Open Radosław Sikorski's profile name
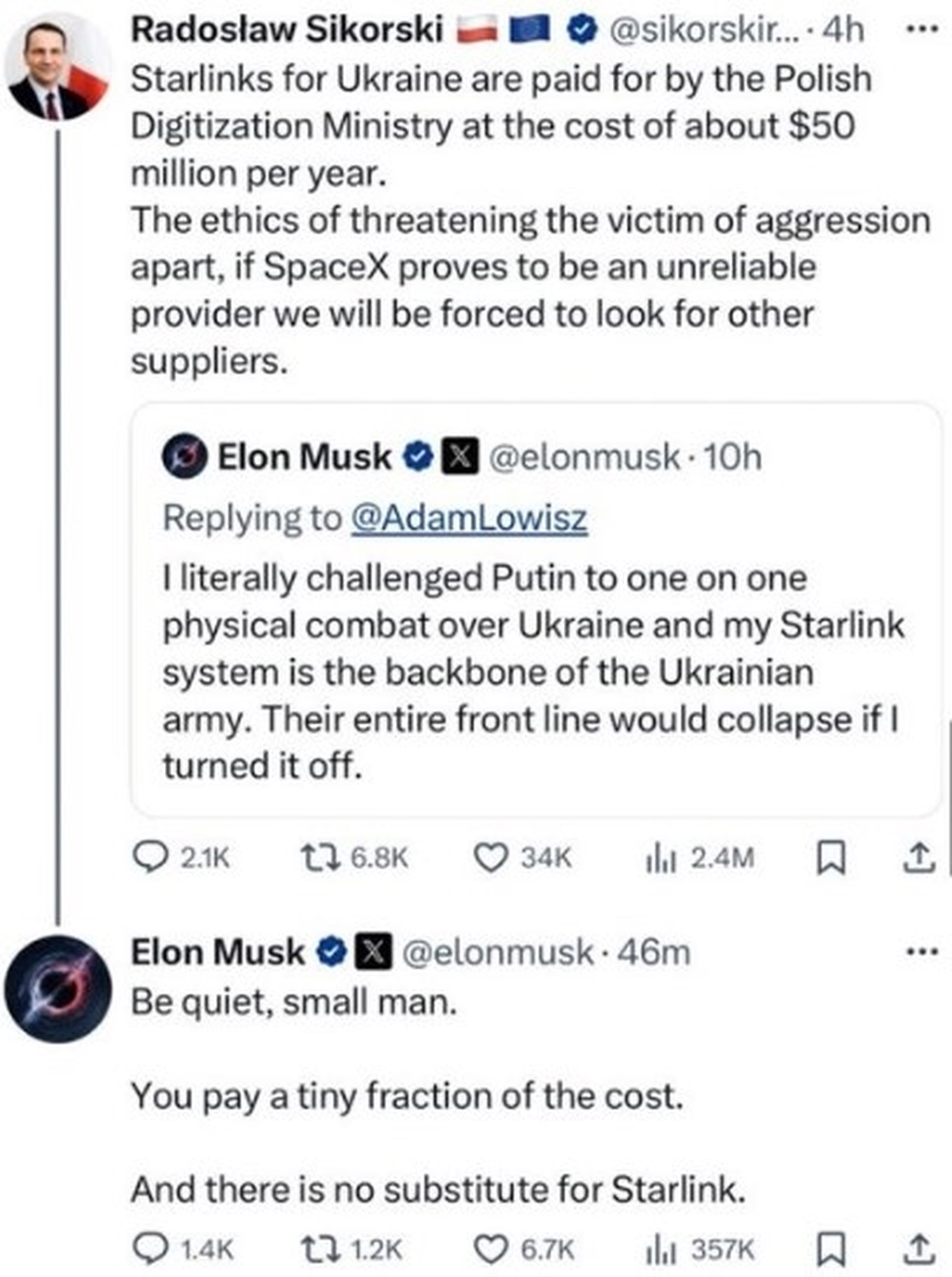The width and height of the screenshot is (952, 1277). (x=287, y=30)
